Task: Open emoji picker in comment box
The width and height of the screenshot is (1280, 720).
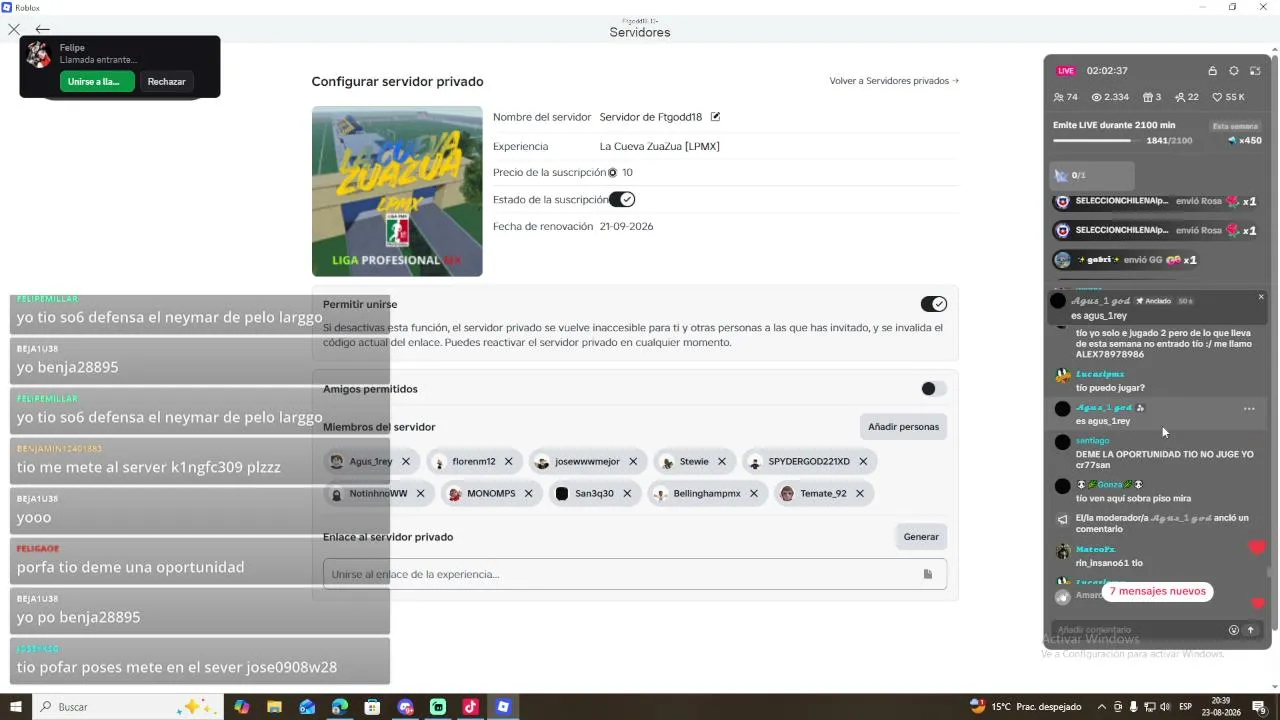Action: pos(1233,630)
